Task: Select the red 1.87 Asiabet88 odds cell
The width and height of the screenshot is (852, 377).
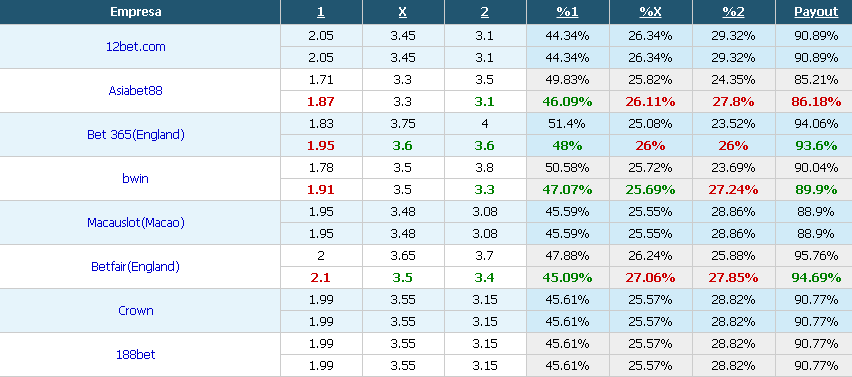Action: [x=321, y=102]
